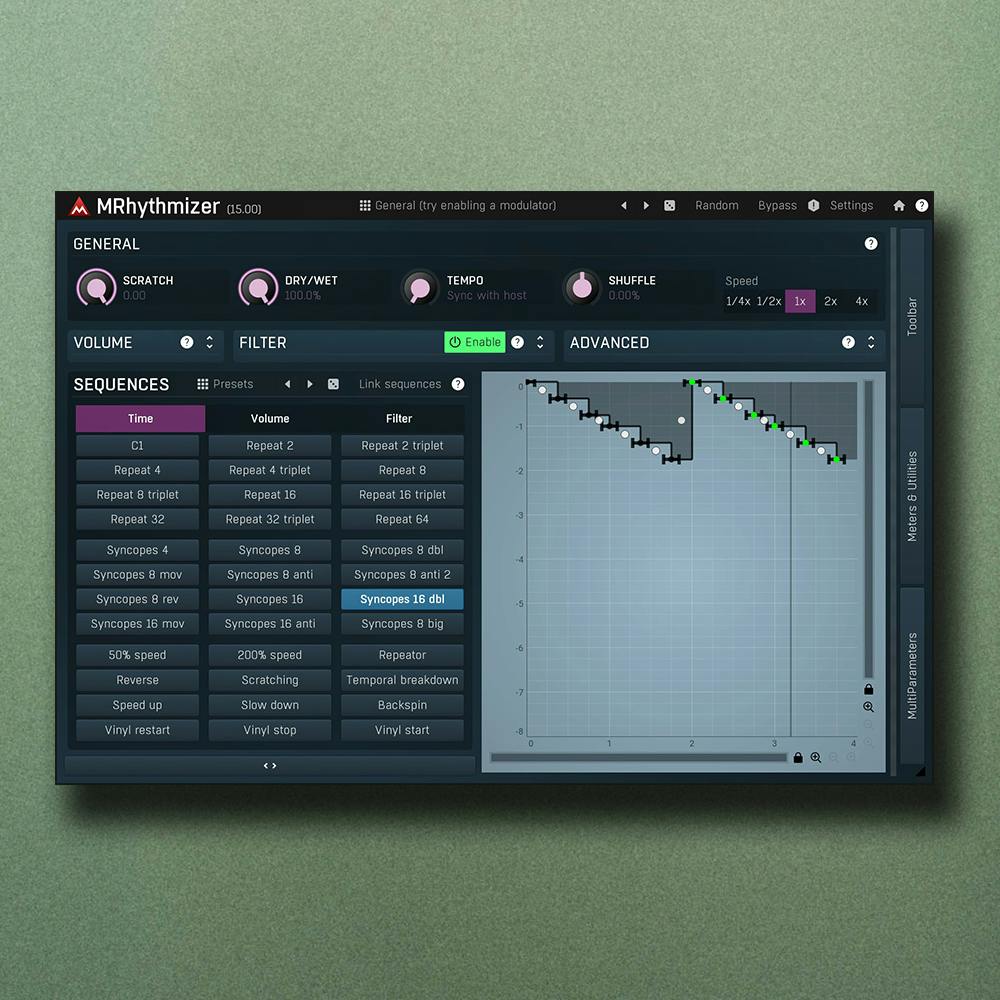
Task: Open the Link sequences help icon
Action: tap(458, 384)
